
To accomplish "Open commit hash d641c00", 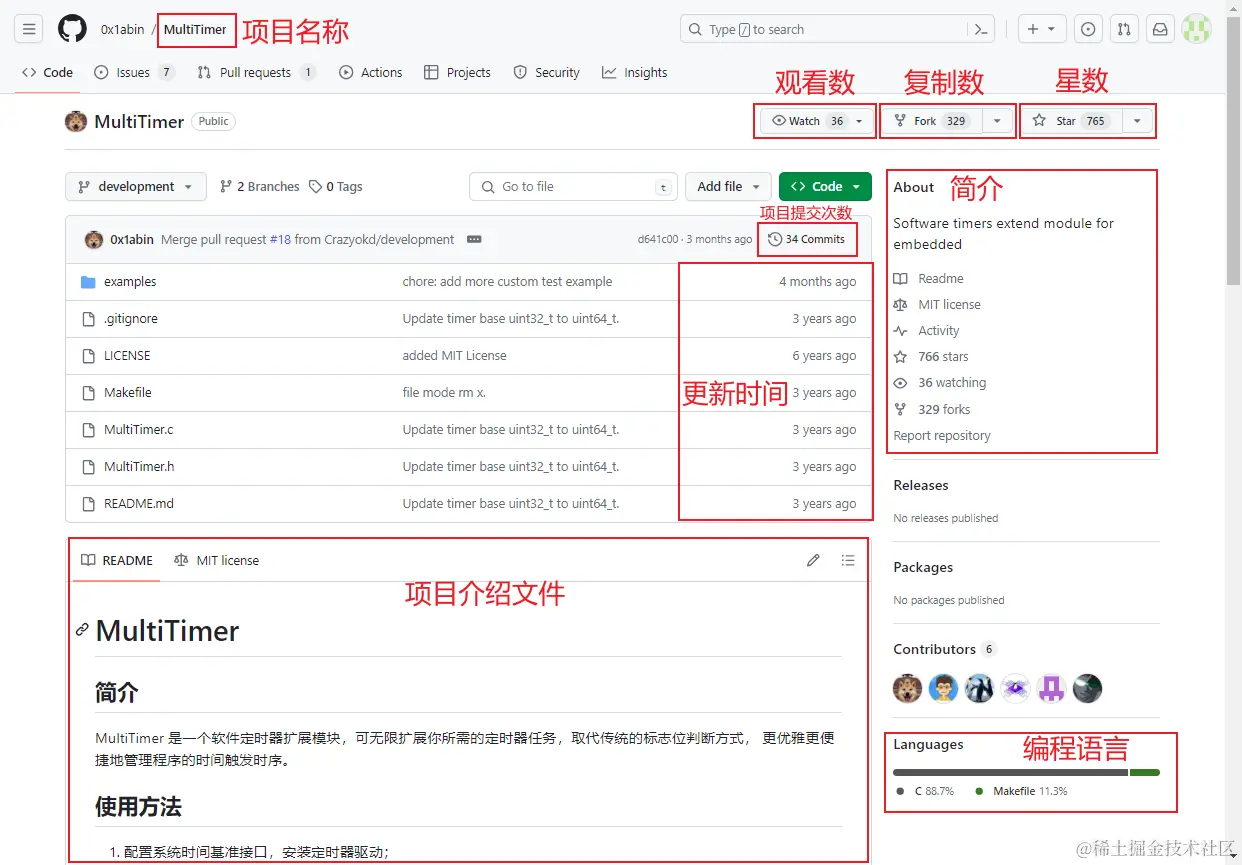I will click(x=658, y=239).
